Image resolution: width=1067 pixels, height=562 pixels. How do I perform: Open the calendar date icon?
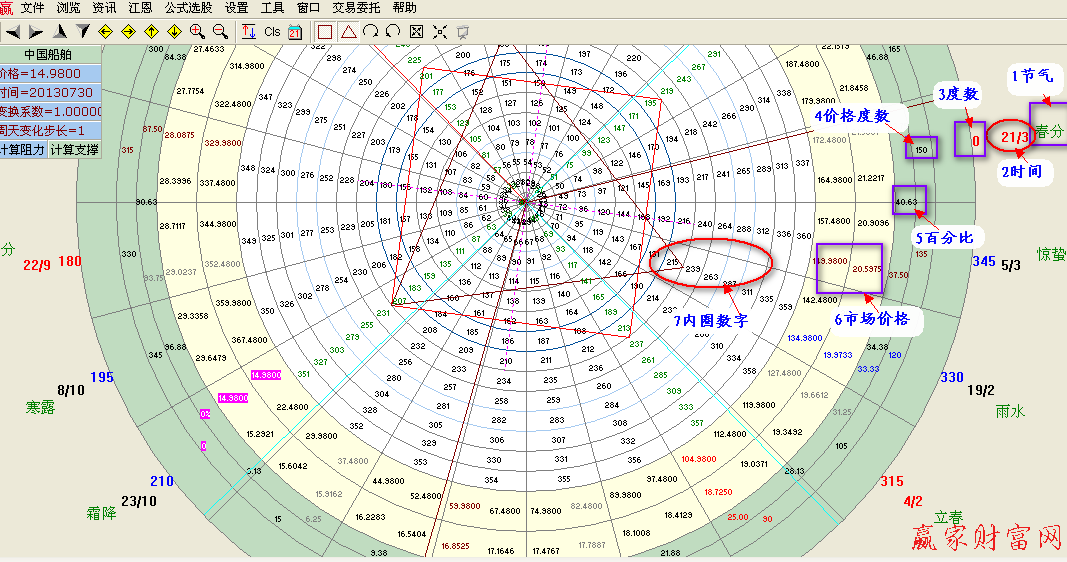295,32
